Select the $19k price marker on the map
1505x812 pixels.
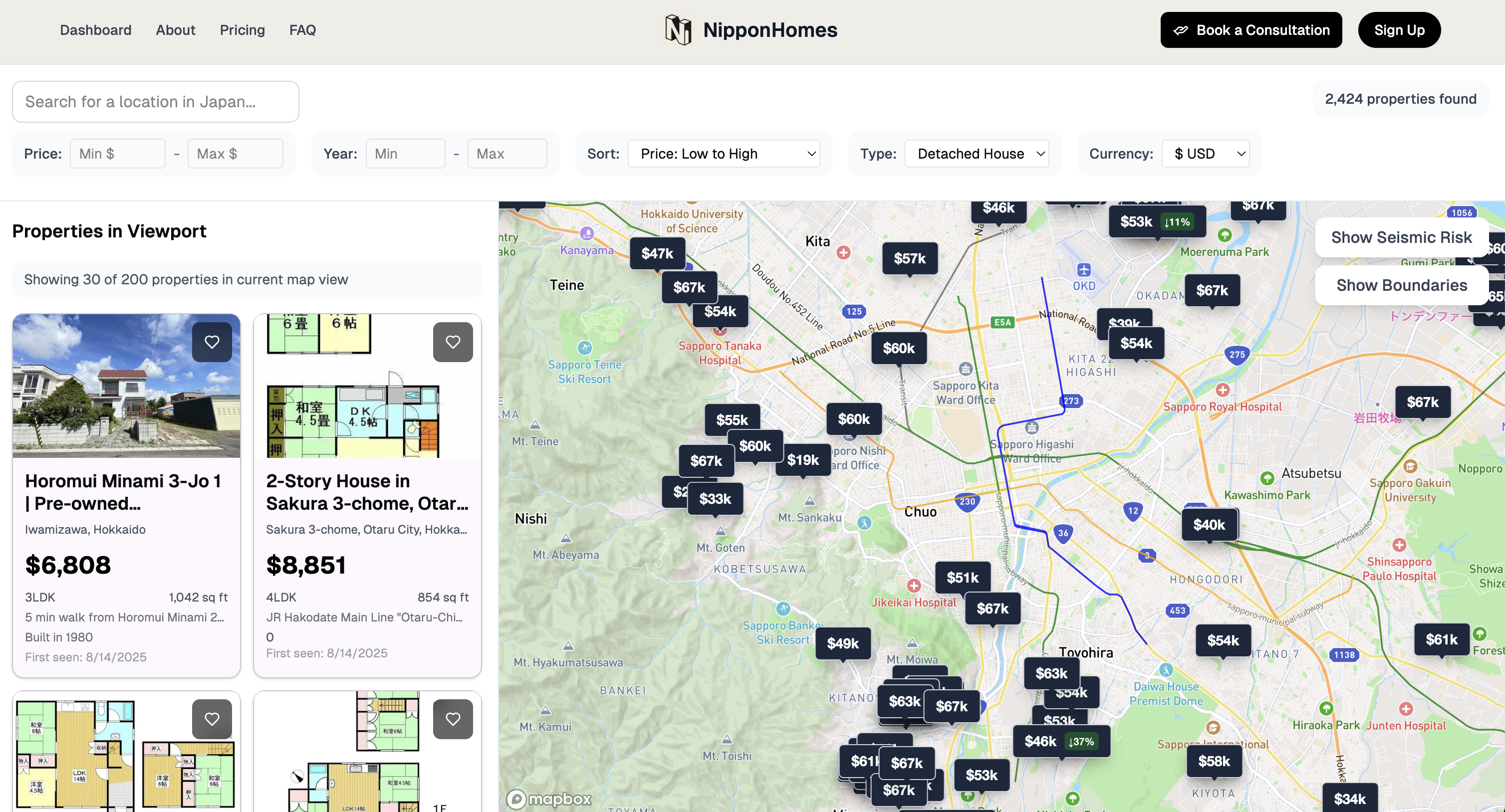803,460
